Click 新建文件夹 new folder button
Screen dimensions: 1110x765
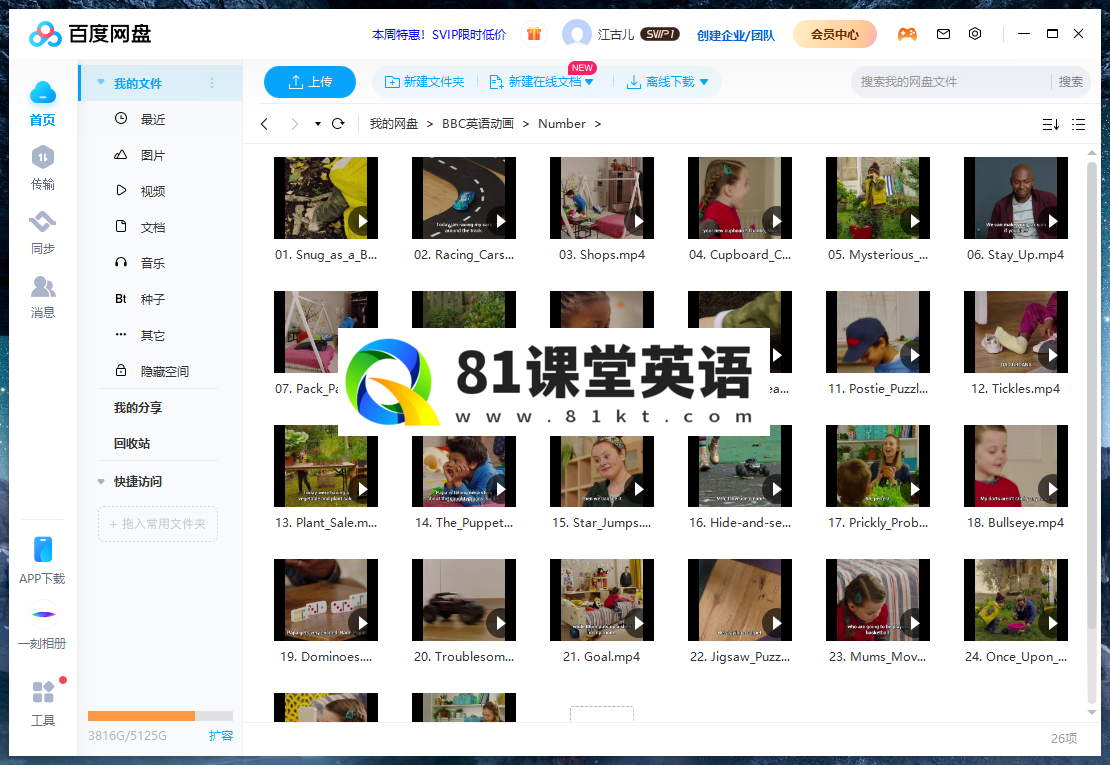coord(425,82)
